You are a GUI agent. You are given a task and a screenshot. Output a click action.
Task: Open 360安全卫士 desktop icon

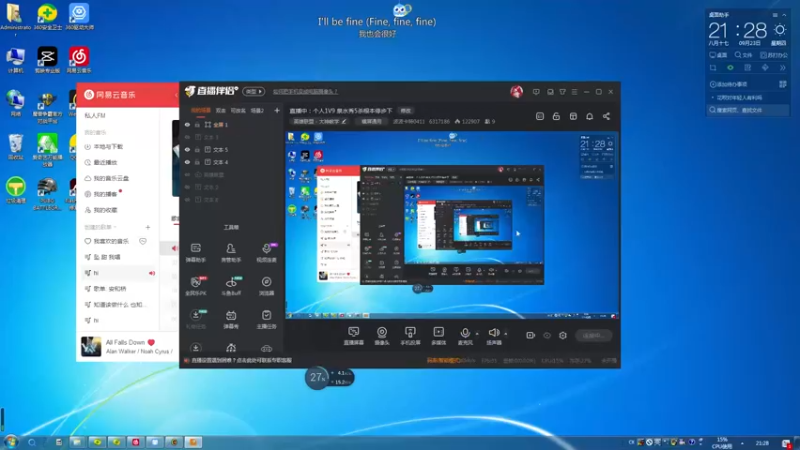tap(47, 17)
